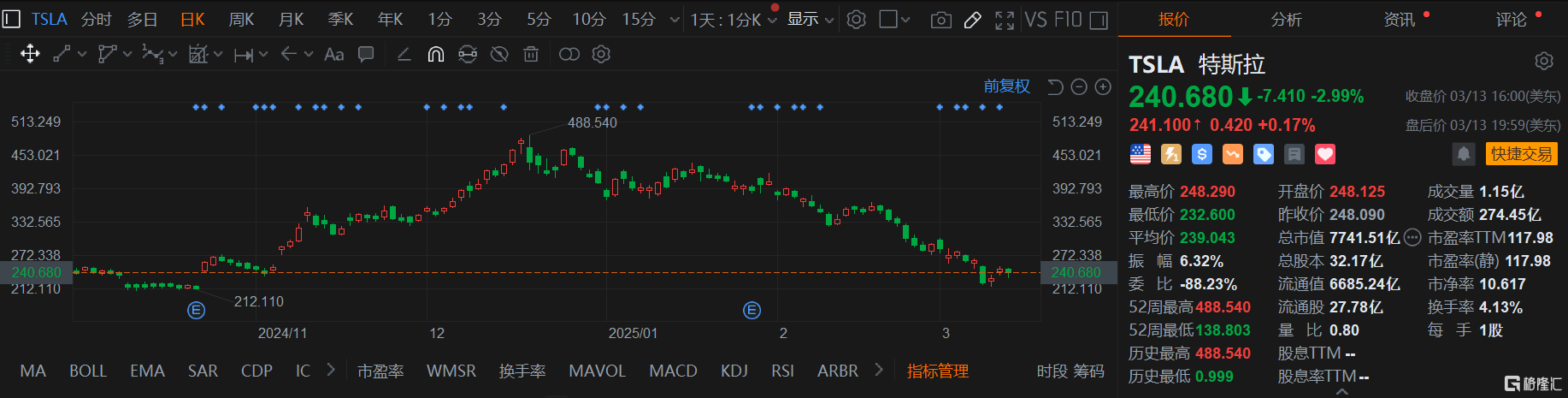Open the 评论 comments tab

click(x=1512, y=19)
